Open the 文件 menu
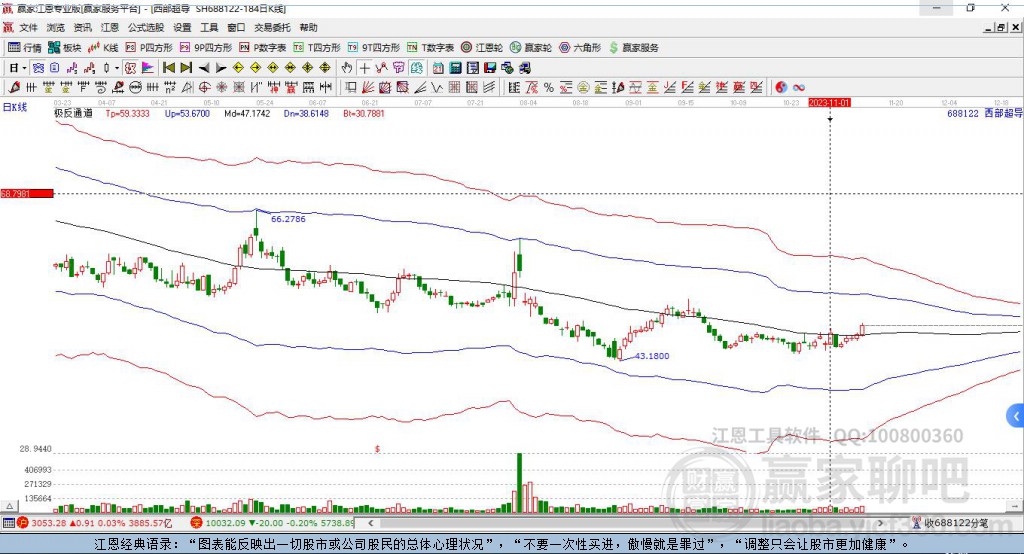 coord(28,27)
